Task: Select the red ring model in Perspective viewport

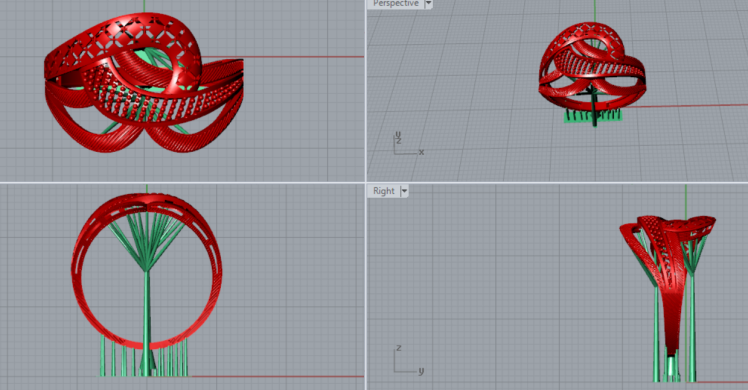Action: click(592, 67)
